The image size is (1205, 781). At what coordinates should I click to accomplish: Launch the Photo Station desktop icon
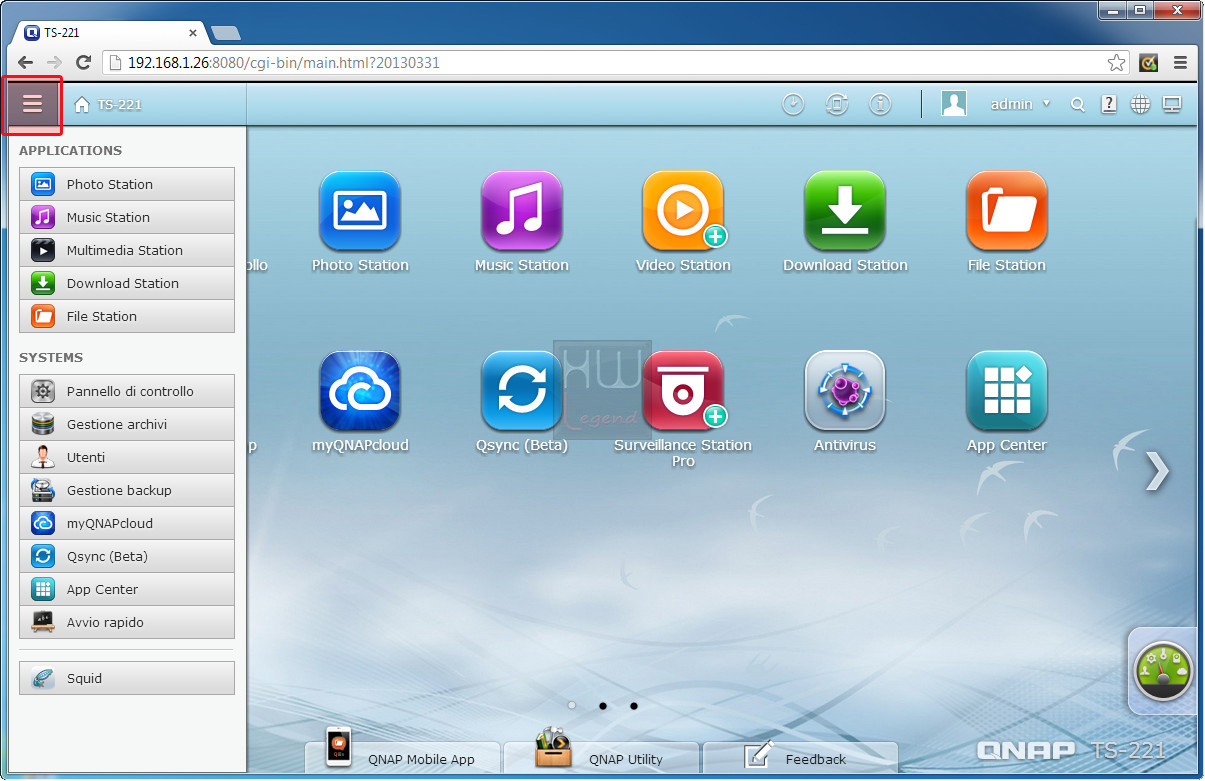(360, 211)
